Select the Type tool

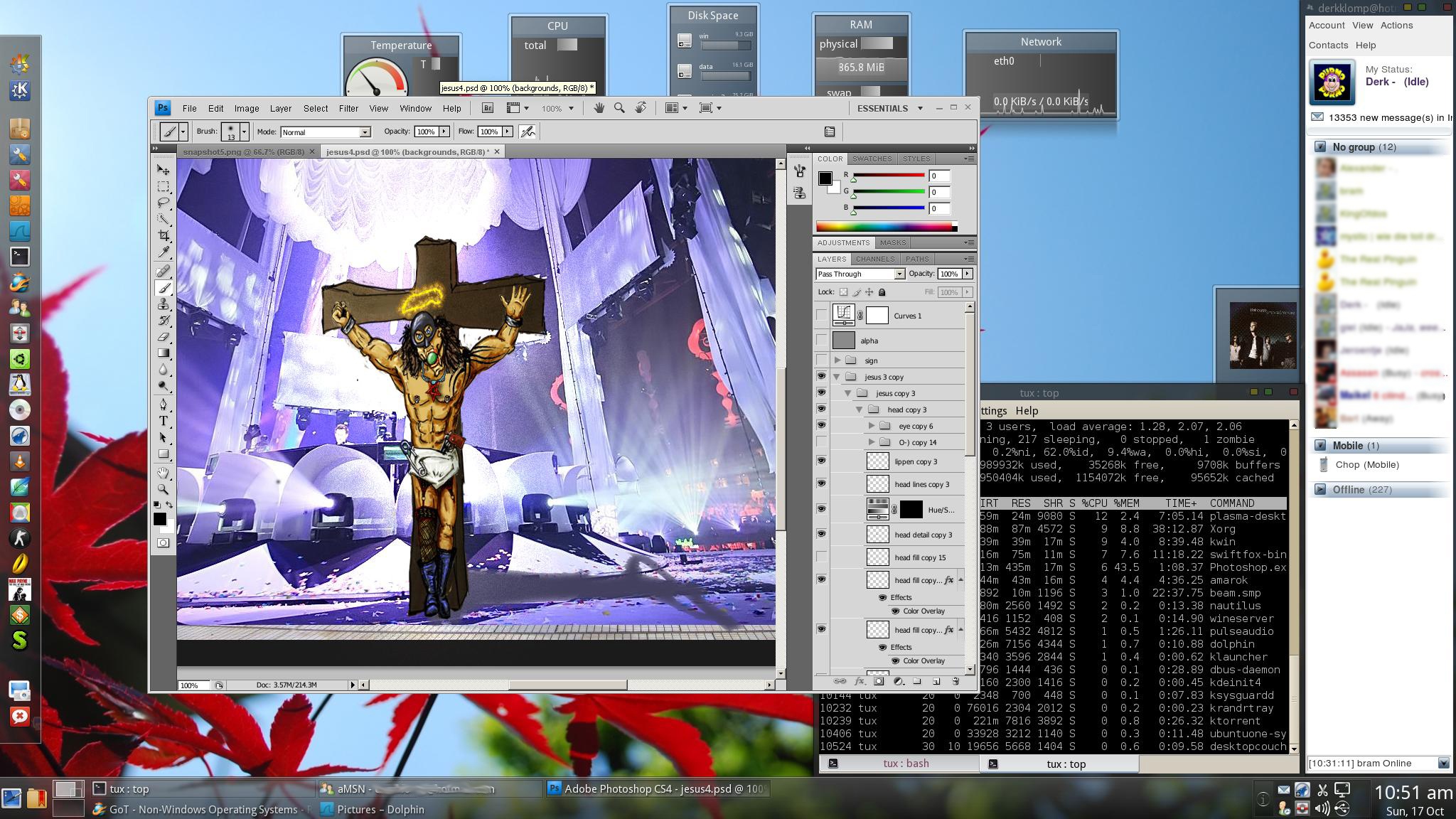pos(164,421)
